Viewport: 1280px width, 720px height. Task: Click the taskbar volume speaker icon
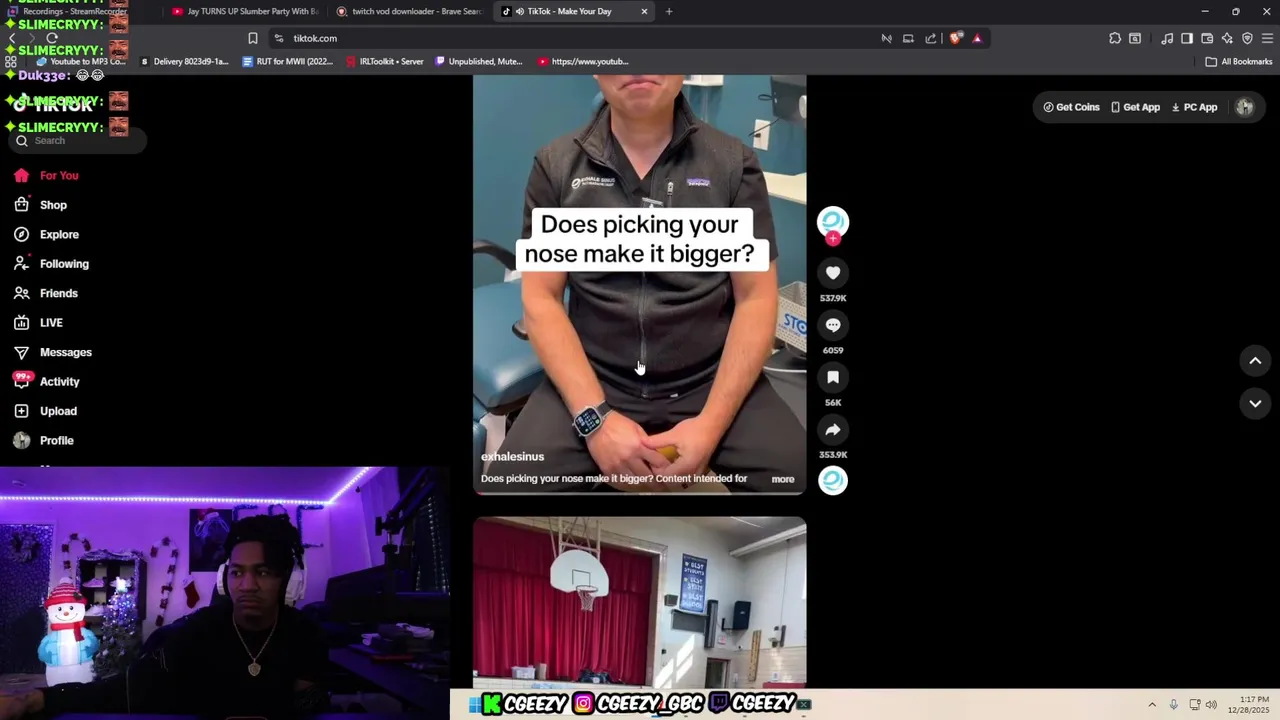pyautogui.click(x=1211, y=705)
